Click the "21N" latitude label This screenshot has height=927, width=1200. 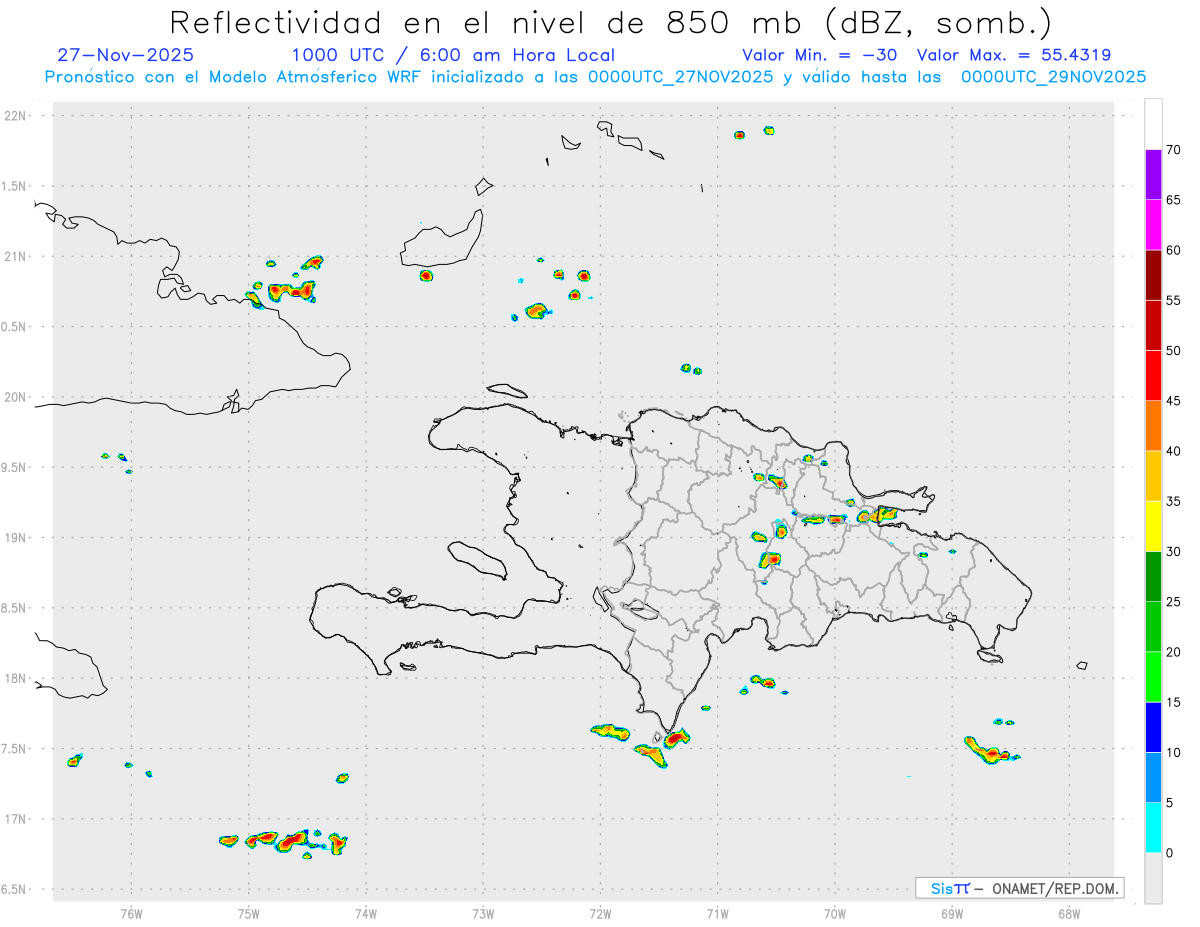(x=17, y=256)
